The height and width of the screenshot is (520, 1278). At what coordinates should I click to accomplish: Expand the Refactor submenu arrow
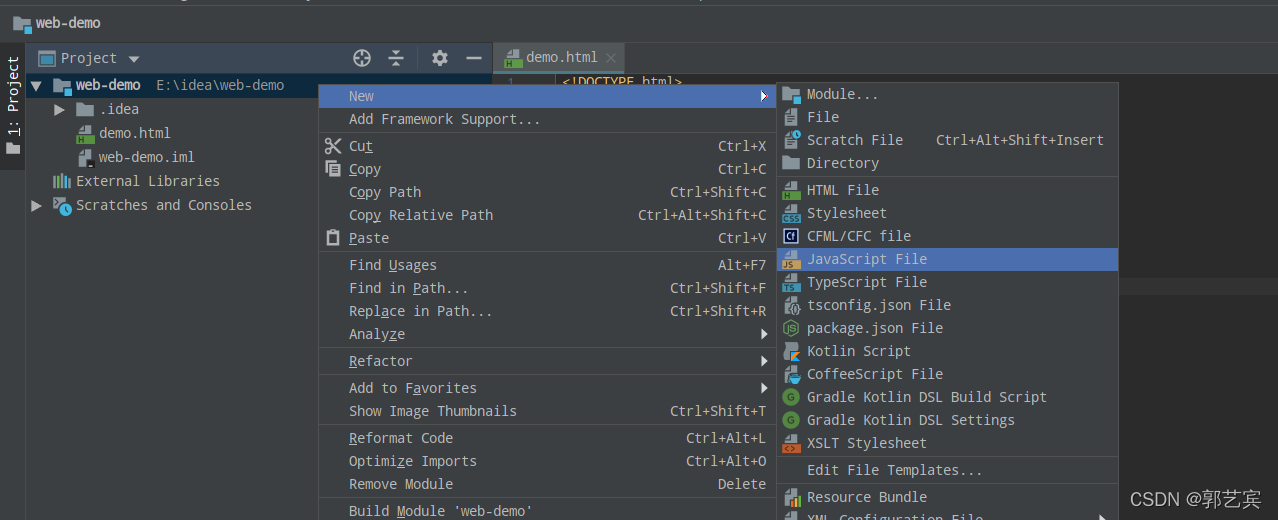tap(764, 361)
